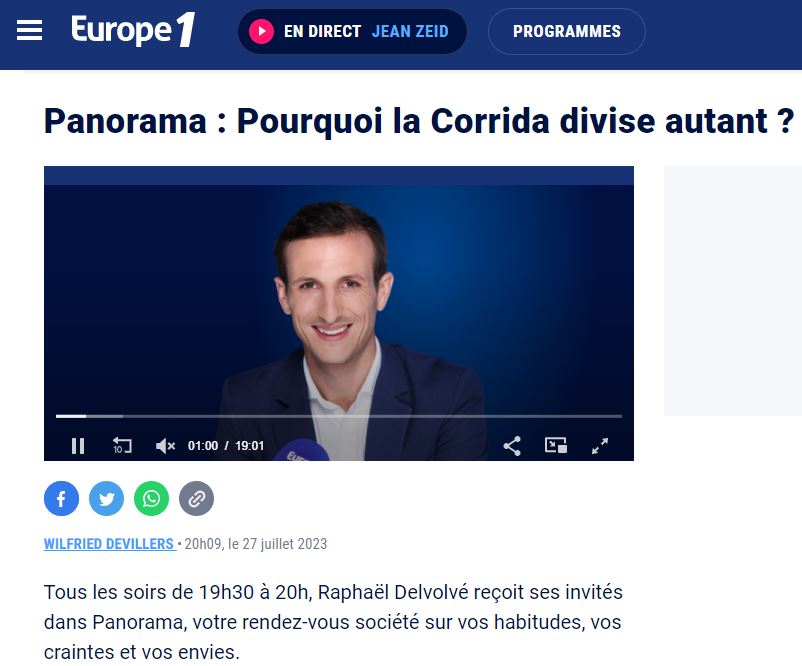
Task: Toggle picture-in-picture mode
Action: click(556, 446)
